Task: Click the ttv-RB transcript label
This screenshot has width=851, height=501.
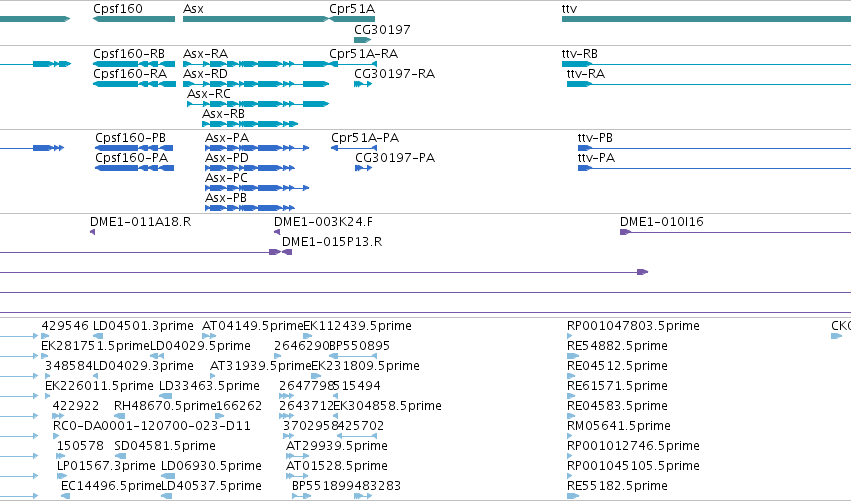Action: [580, 54]
